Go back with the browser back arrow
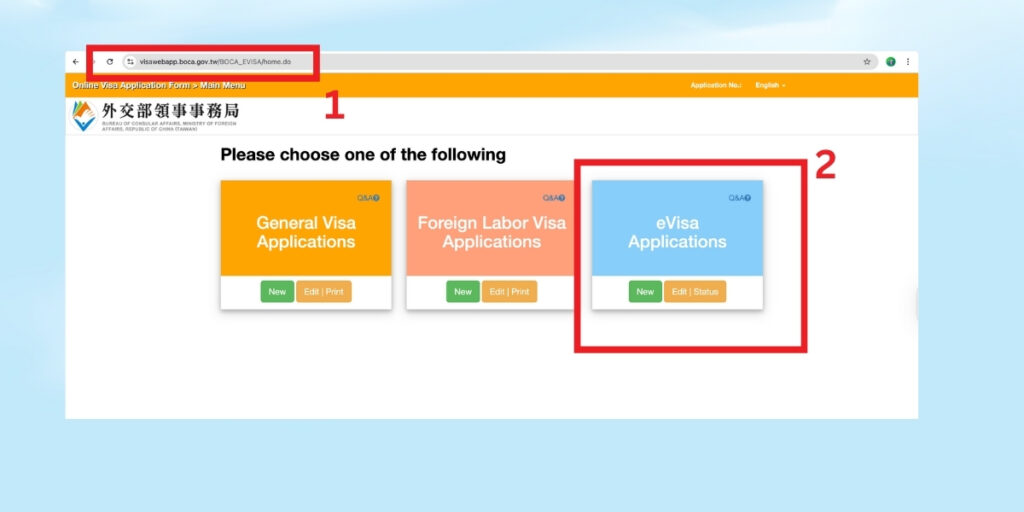This screenshot has width=1024, height=512. pos(76,62)
